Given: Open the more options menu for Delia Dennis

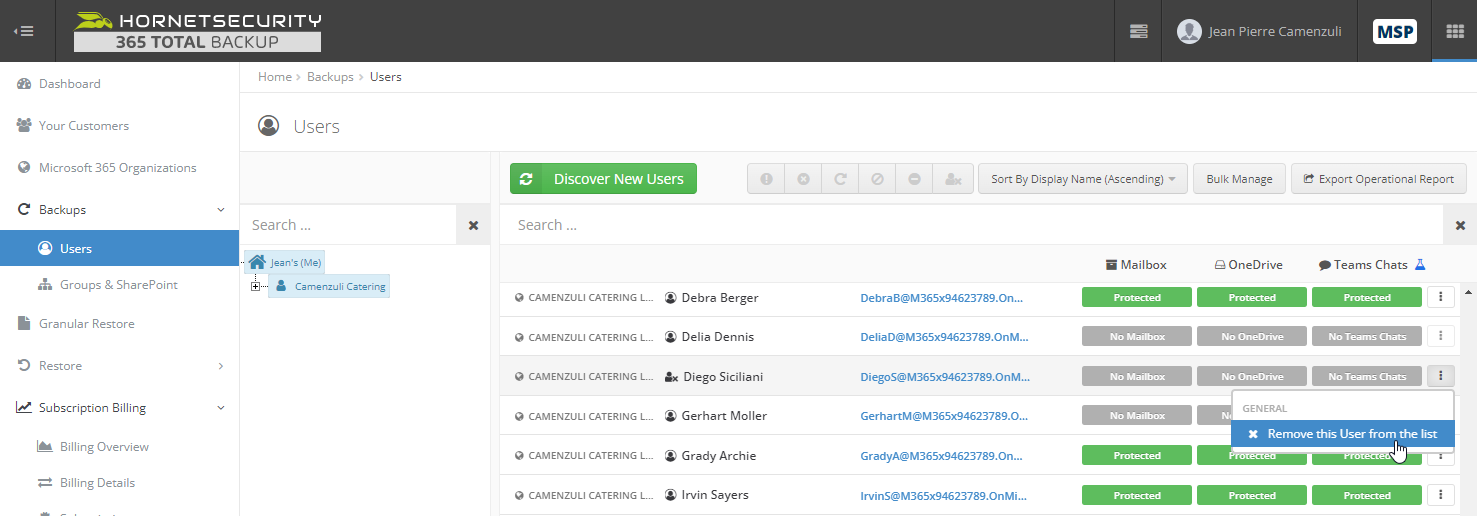Looking at the screenshot, I should tap(1441, 337).
